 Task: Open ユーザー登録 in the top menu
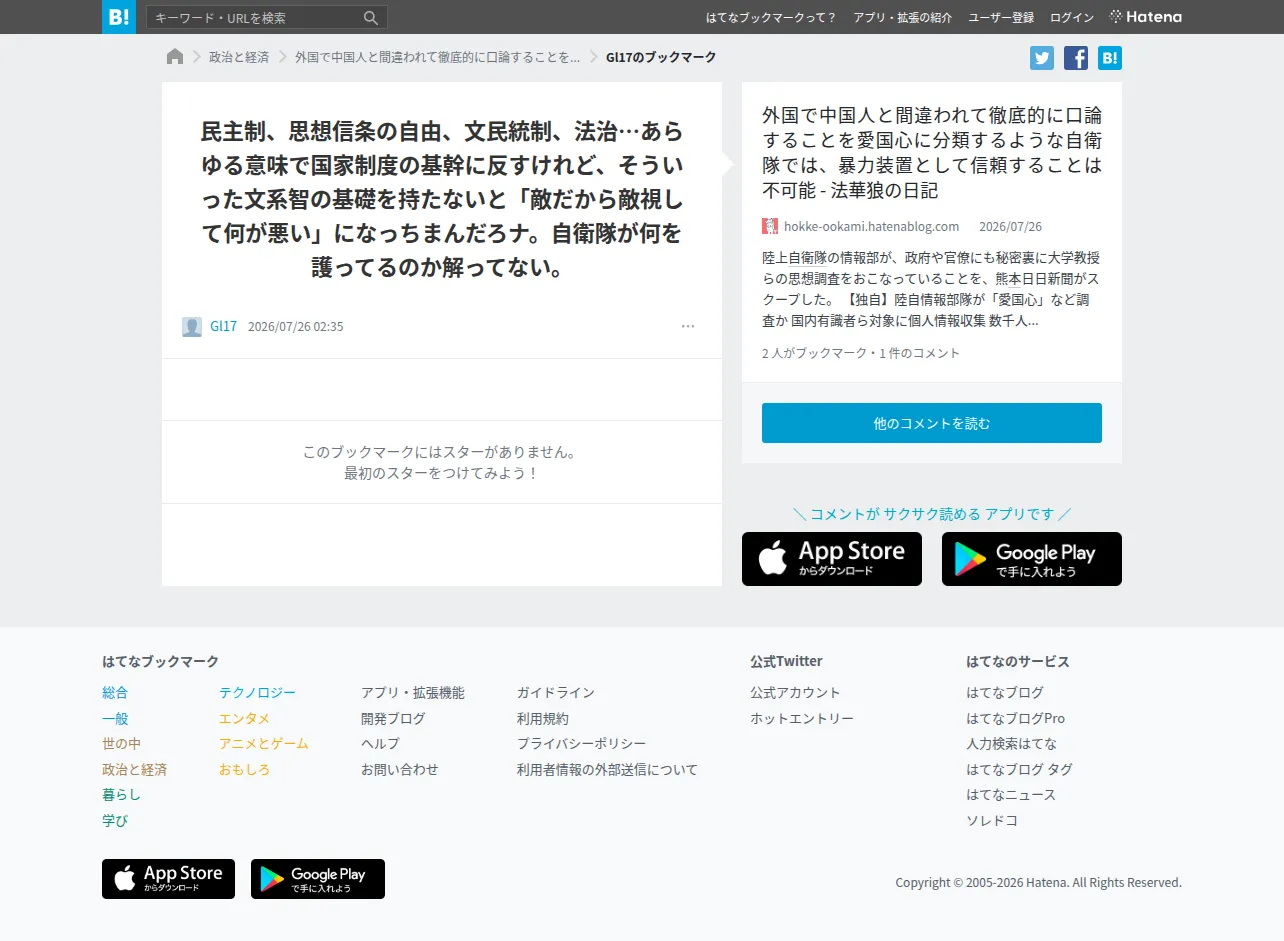(1001, 17)
